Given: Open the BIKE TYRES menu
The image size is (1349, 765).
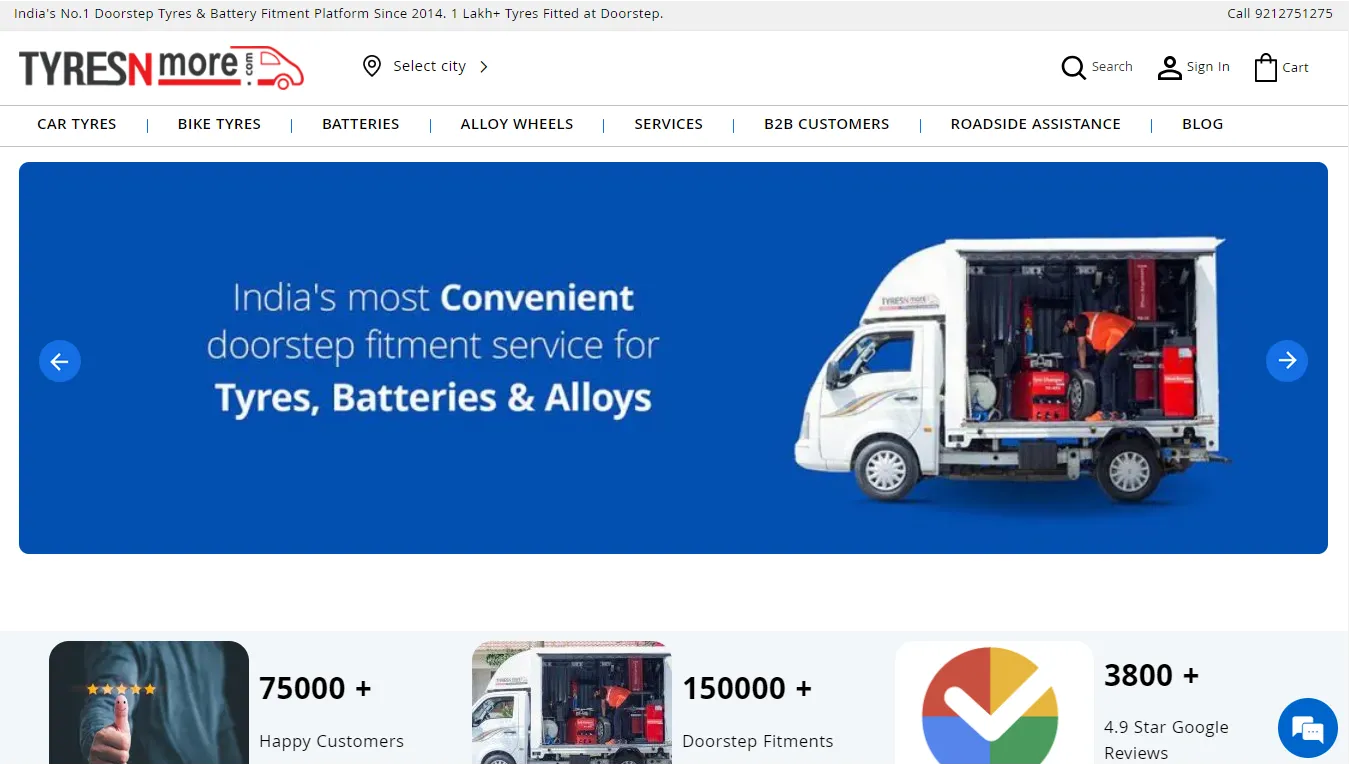Looking at the screenshot, I should pos(219,124).
